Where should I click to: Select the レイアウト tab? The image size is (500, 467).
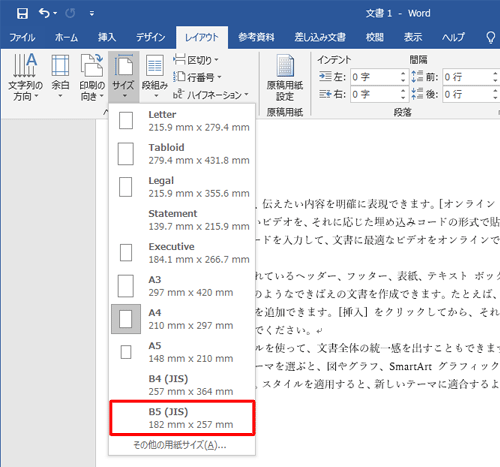[x=202, y=37]
